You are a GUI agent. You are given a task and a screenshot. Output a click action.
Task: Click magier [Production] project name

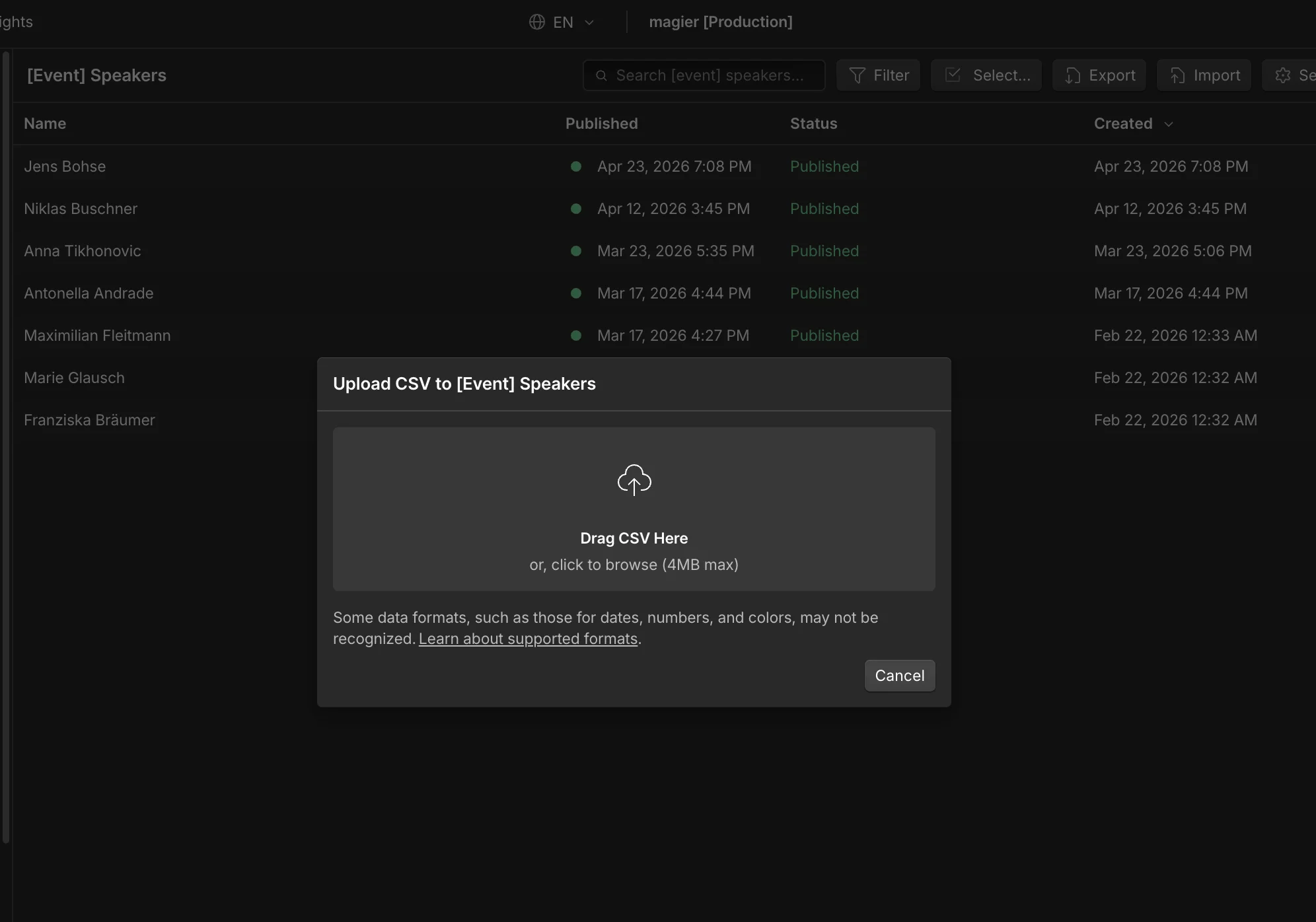click(x=721, y=22)
